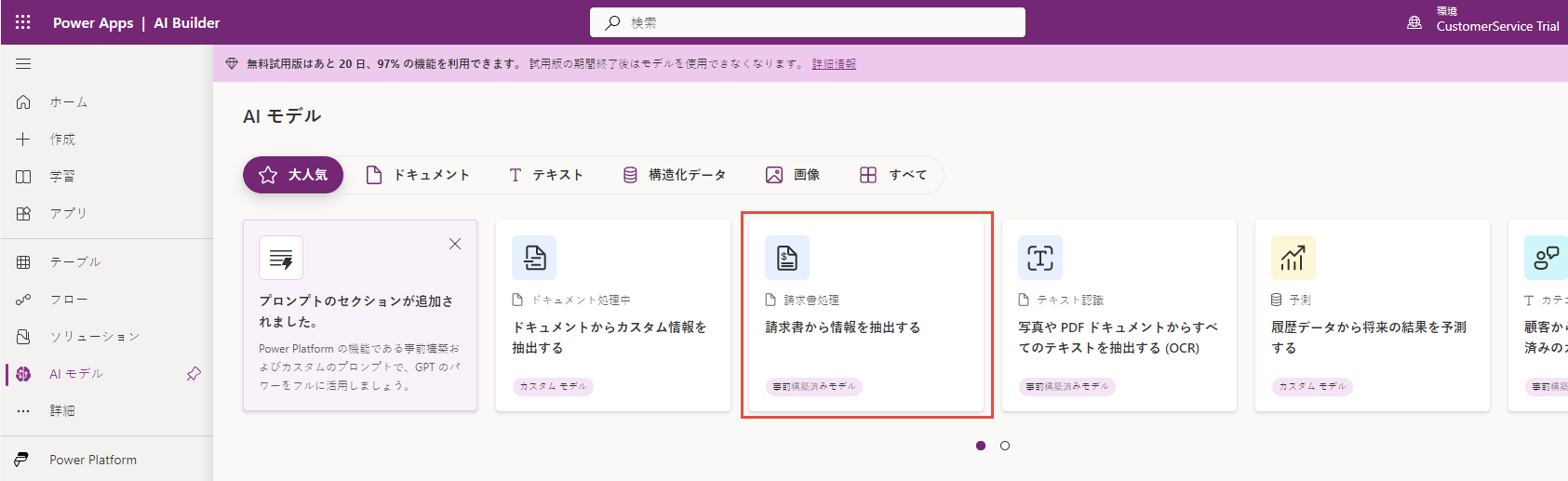Click the apps icon beside アプリ

[x=23, y=213]
